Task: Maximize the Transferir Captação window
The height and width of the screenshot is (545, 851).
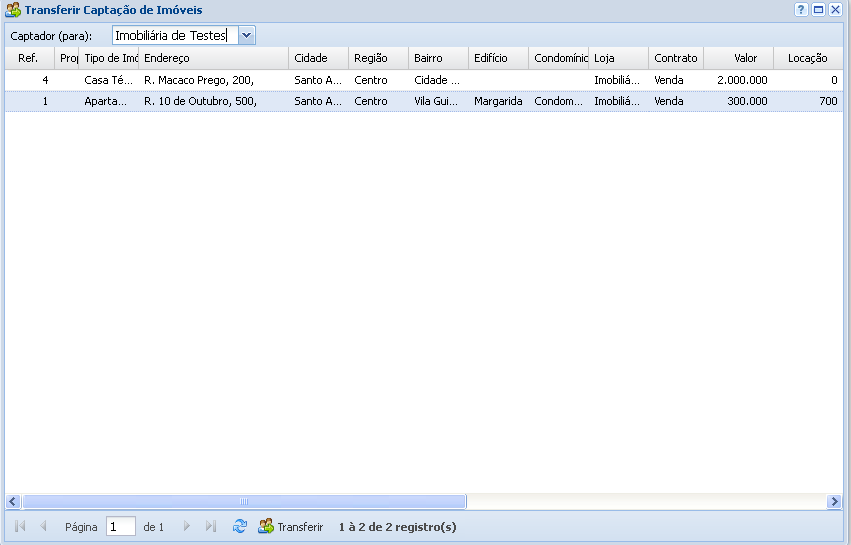Action: click(x=818, y=9)
